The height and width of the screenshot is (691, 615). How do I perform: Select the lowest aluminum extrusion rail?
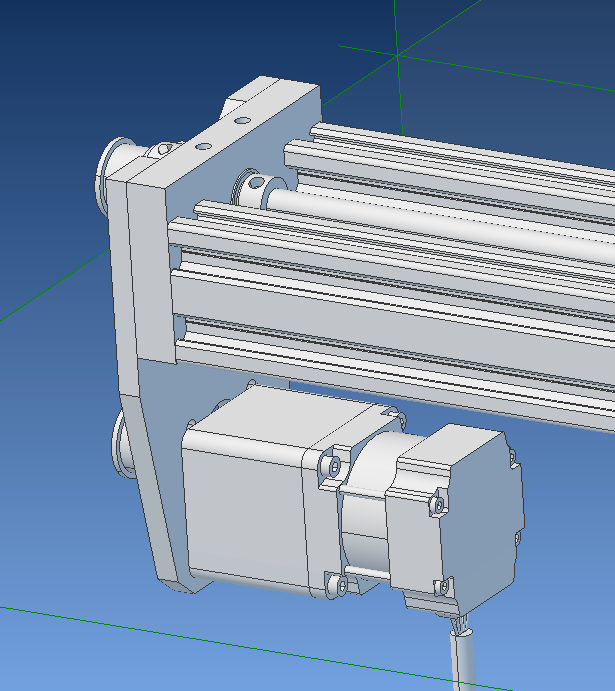tap(400, 350)
